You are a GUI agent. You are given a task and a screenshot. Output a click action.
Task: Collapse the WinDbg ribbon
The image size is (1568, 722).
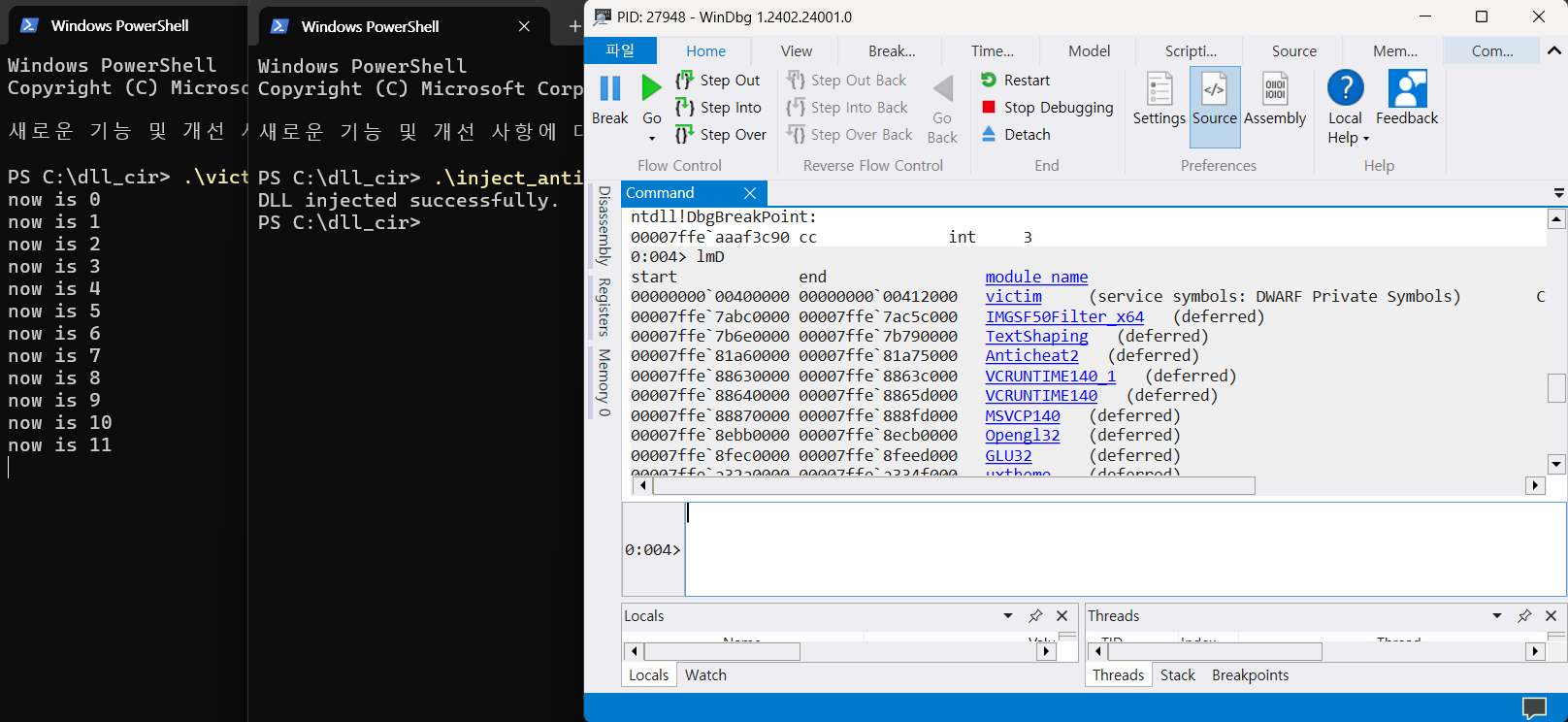(x=1554, y=50)
